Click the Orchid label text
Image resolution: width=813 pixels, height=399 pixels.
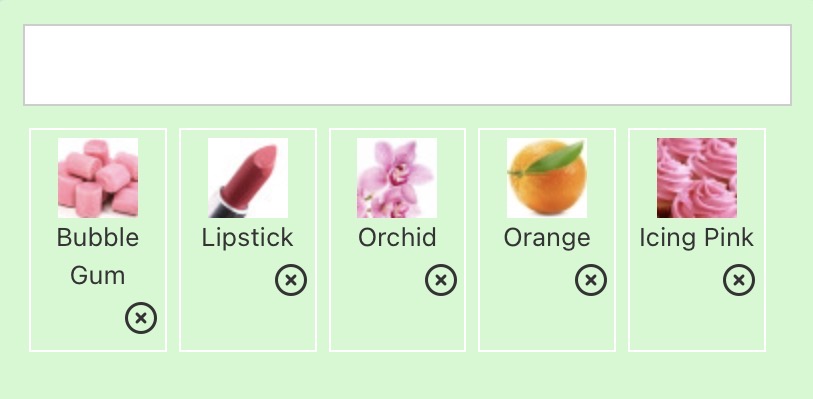coord(397,238)
